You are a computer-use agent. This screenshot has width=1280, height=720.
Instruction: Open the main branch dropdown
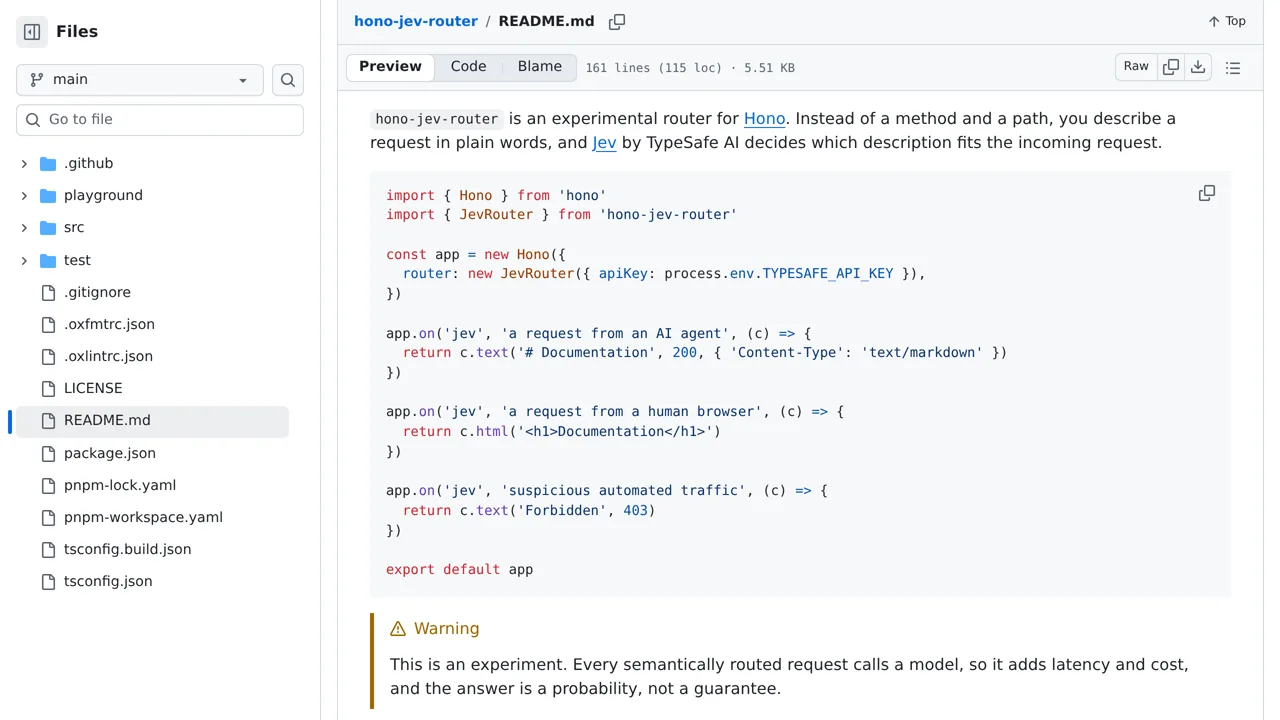[140, 80]
